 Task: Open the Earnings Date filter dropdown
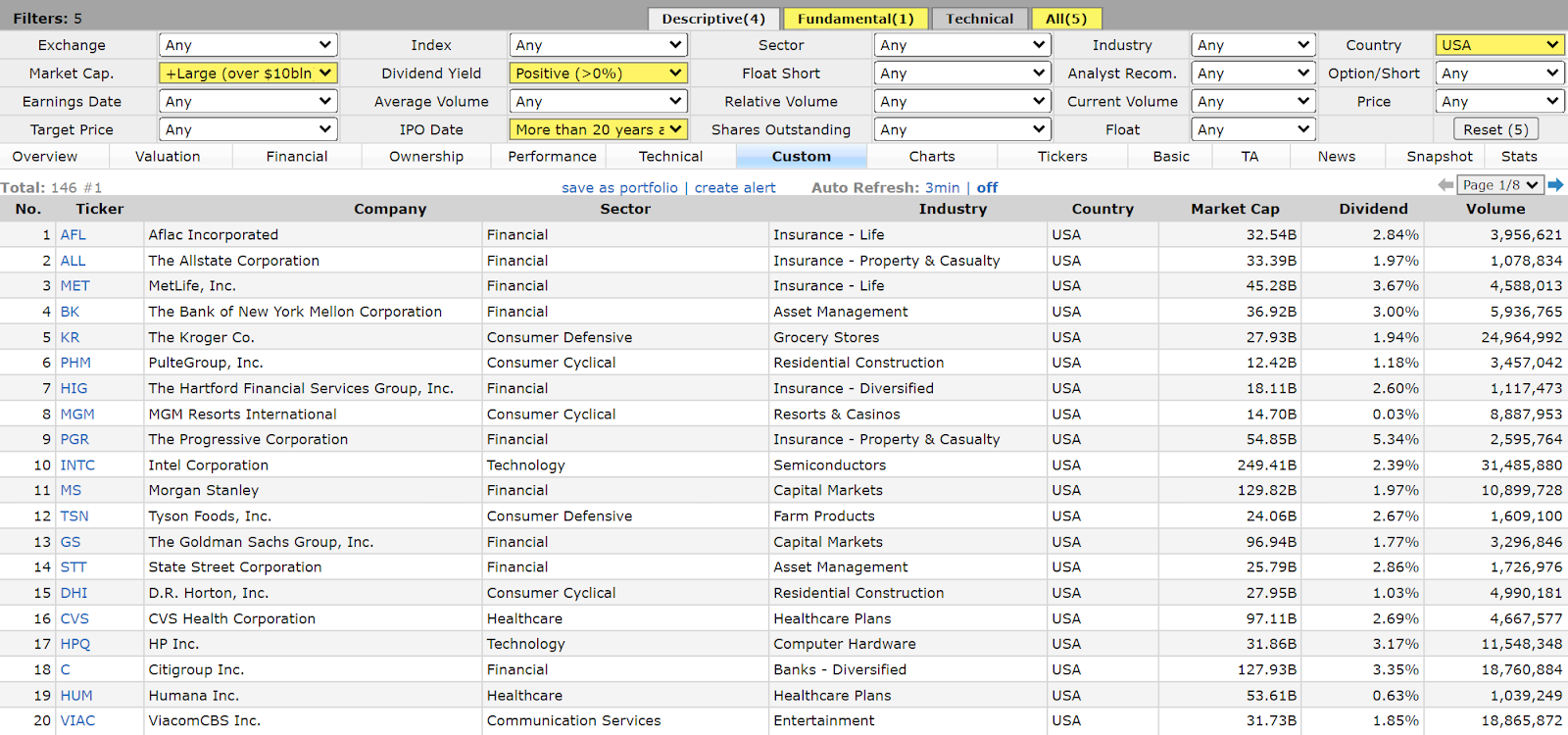[248, 101]
